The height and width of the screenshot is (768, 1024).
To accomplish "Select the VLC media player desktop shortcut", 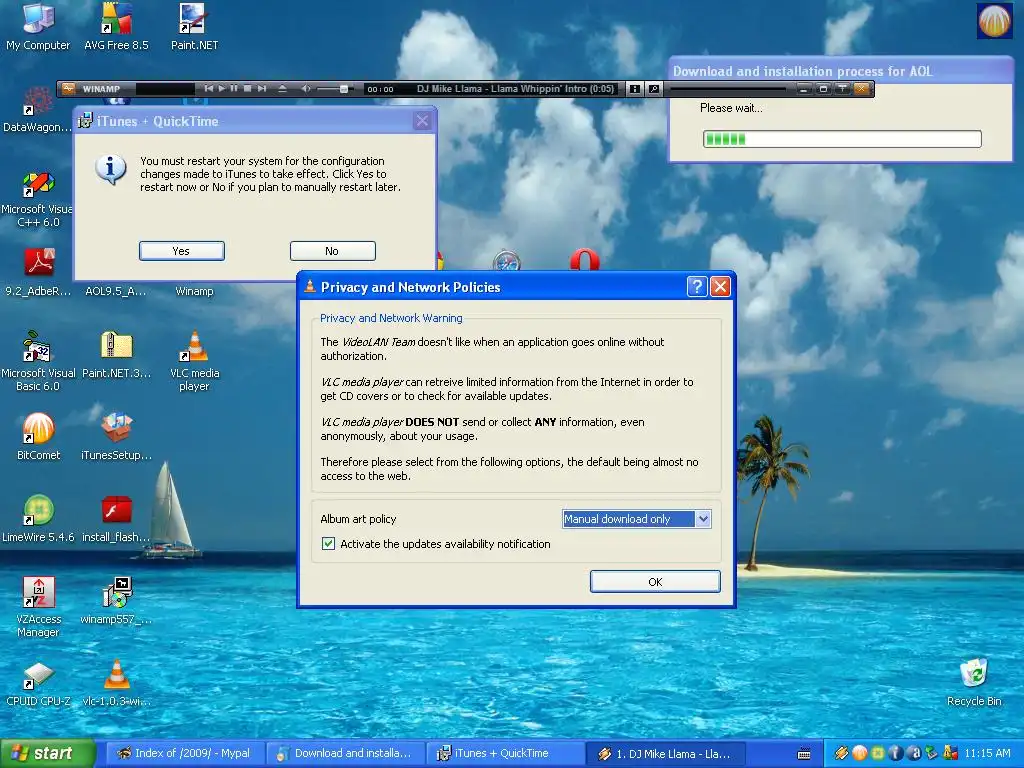I will (x=194, y=362).
